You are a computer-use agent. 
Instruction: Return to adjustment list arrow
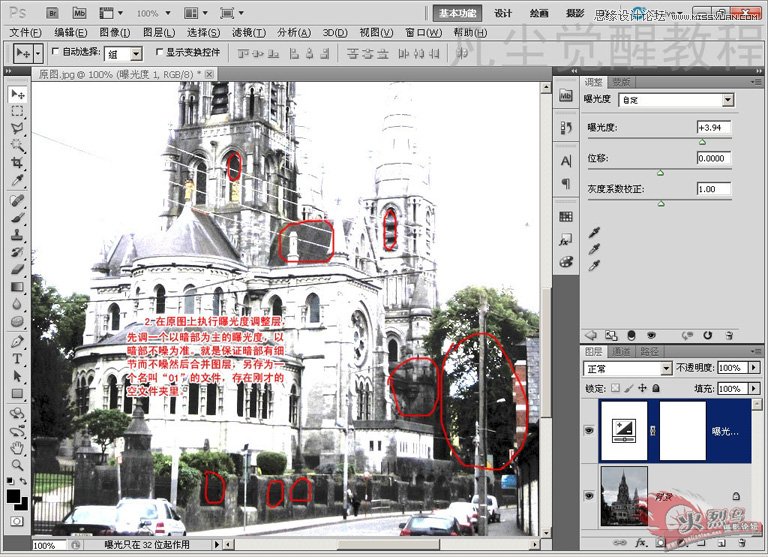click(x=591, y=336)
